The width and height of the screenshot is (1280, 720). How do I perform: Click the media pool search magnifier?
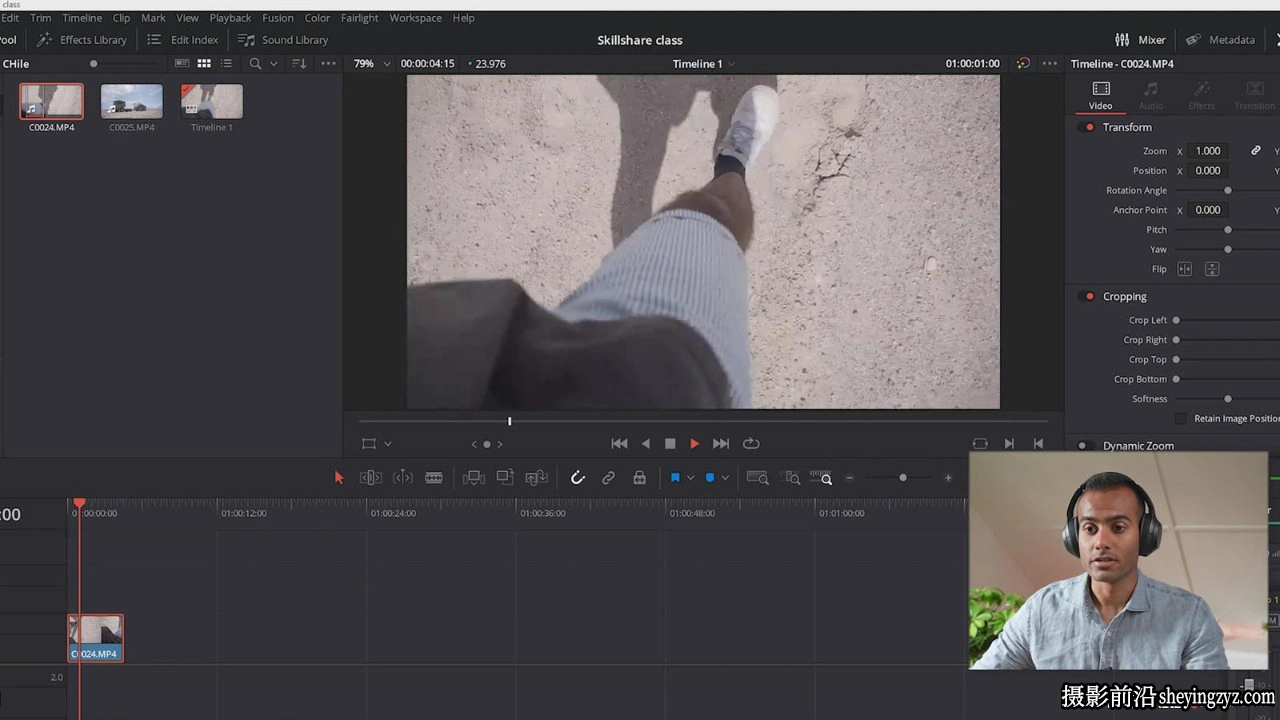coord(255,63)
